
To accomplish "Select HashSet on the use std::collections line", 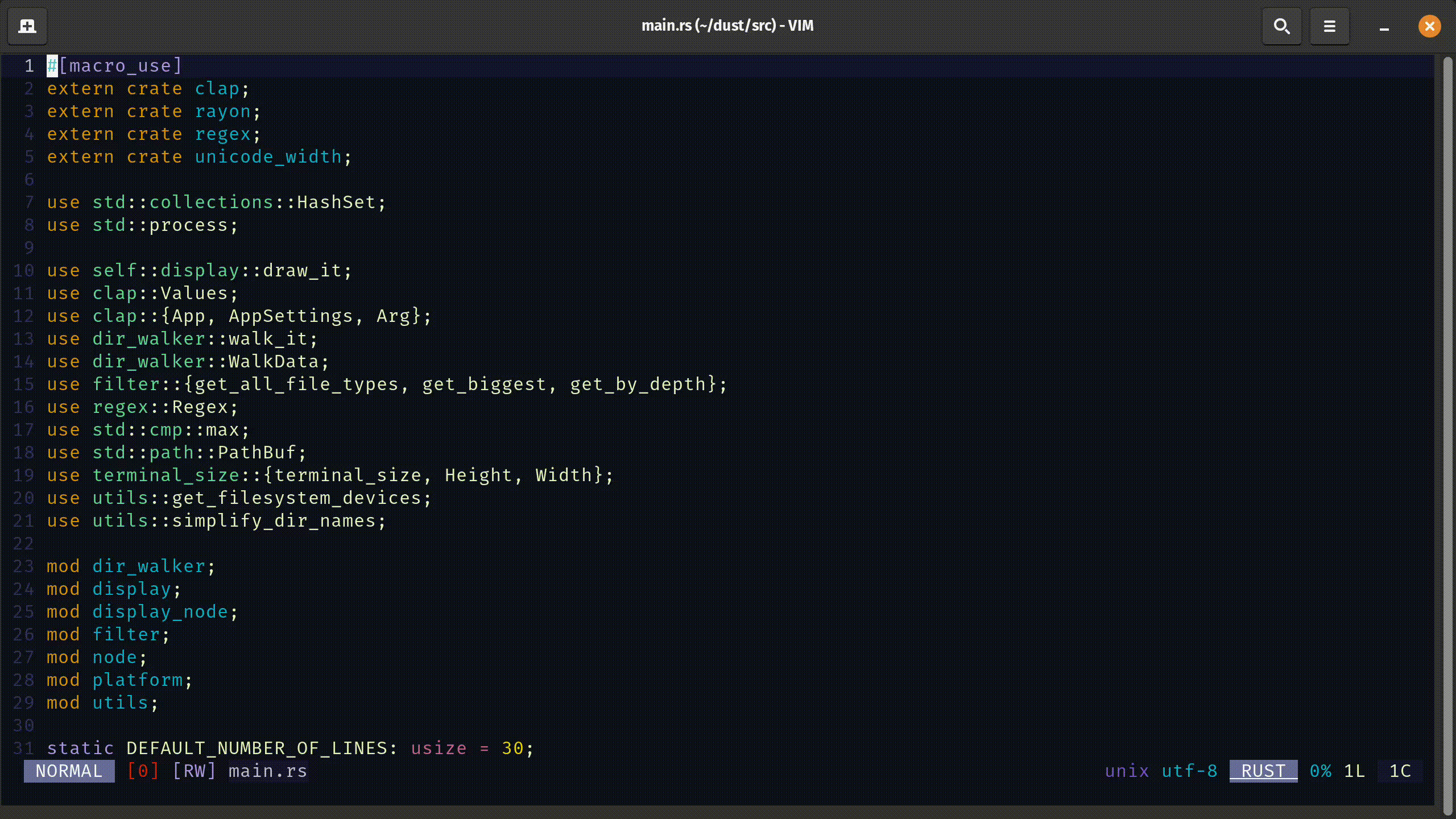I will pos(335,202).
